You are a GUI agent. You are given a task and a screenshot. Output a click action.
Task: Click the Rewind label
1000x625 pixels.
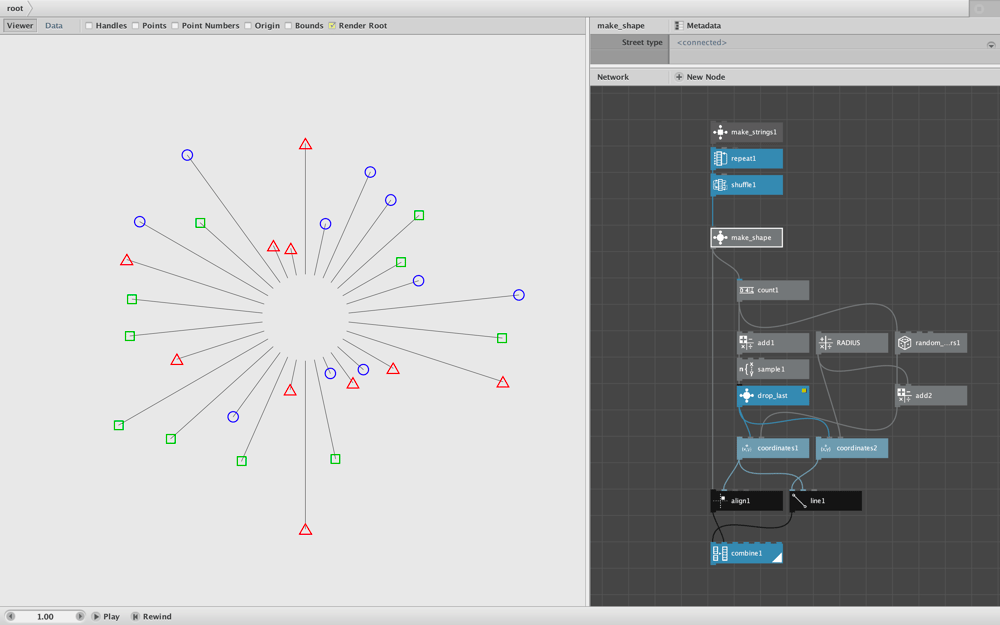pos(157,616)
